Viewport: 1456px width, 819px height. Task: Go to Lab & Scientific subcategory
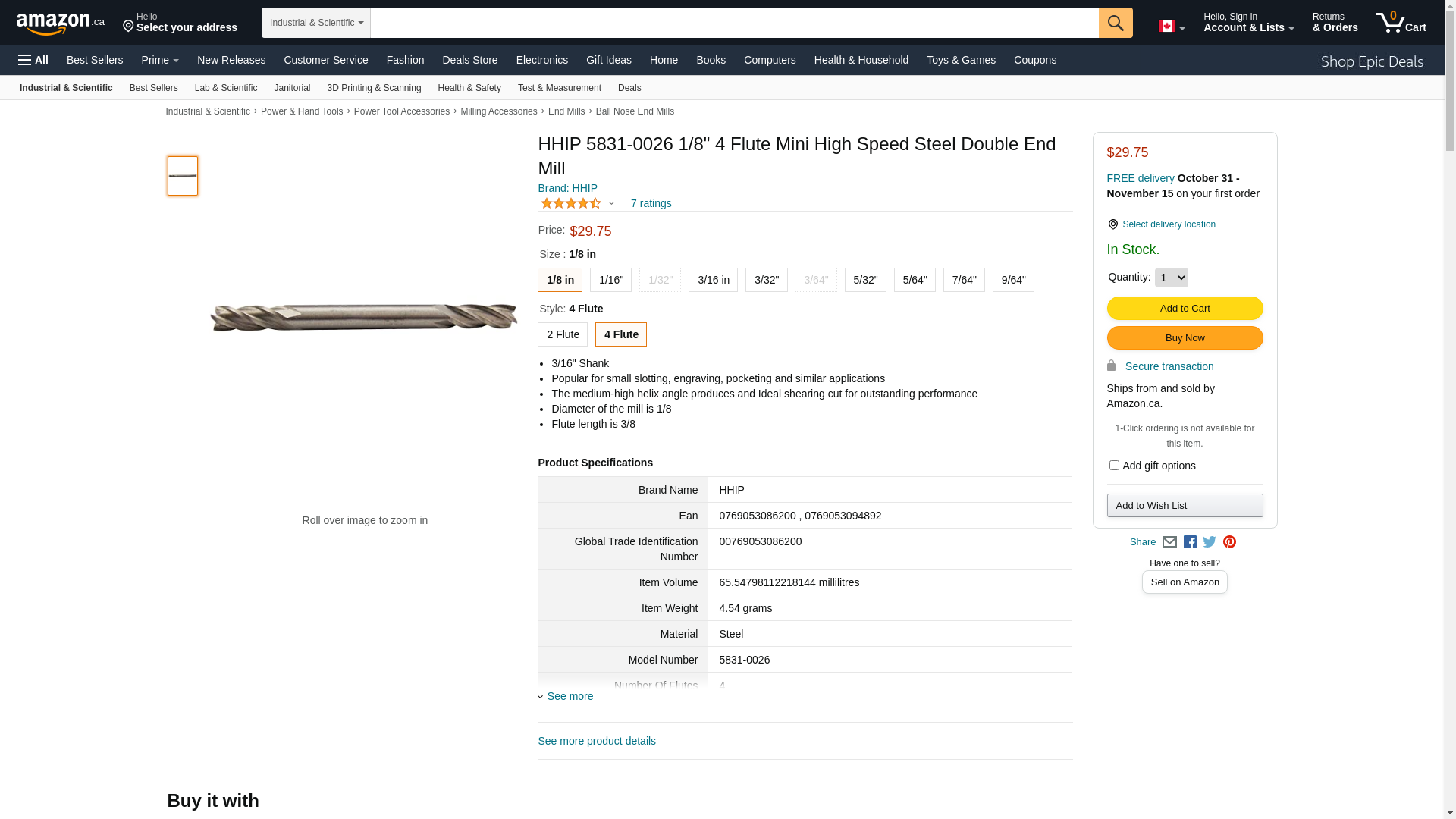pyautogui.click(x=226, y=88)
